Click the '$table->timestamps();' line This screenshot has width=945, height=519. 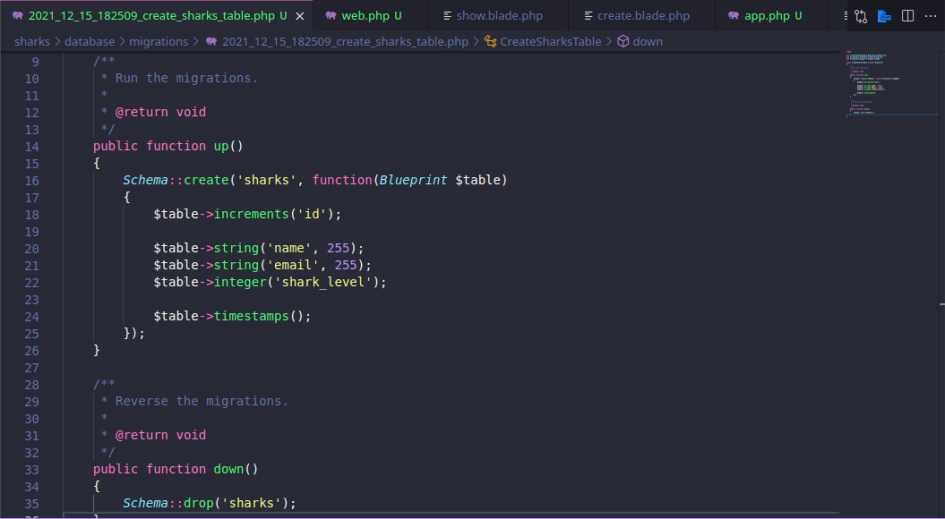coord(232,316)
